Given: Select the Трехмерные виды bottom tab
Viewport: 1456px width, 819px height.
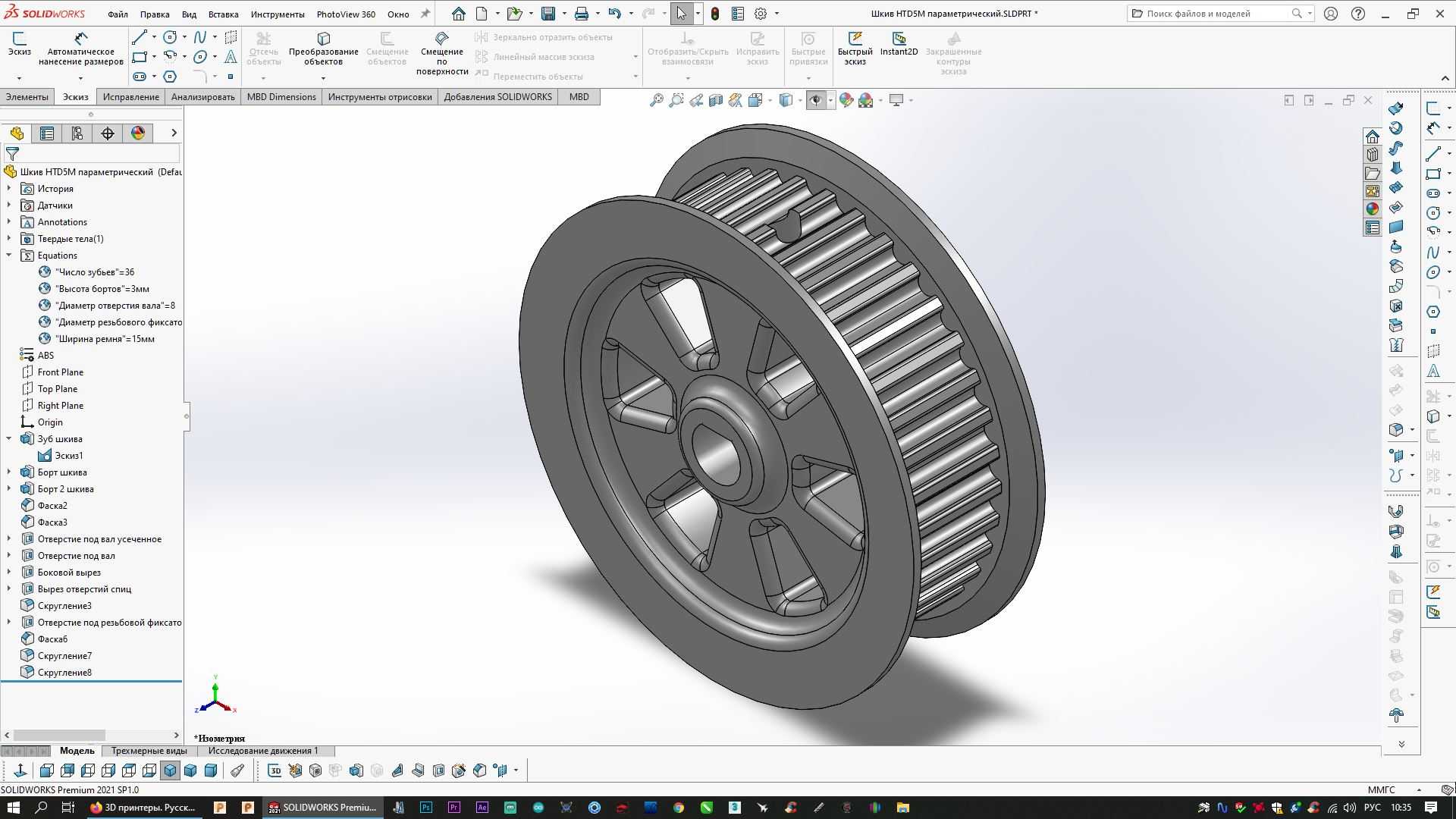Looking at the screenshot, I should coord(149,751).
